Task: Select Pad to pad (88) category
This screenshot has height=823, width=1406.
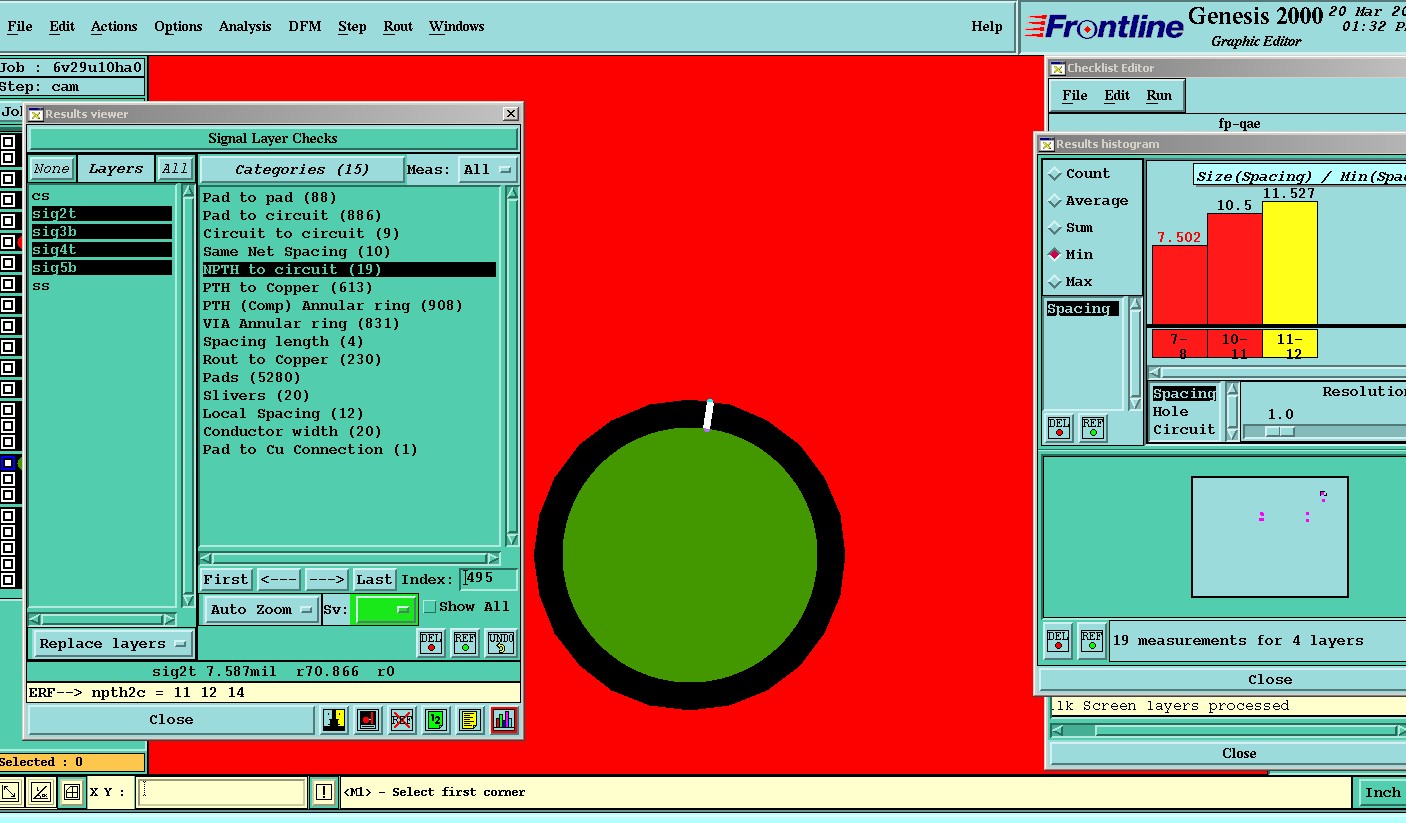Action: tap(270, 197)
